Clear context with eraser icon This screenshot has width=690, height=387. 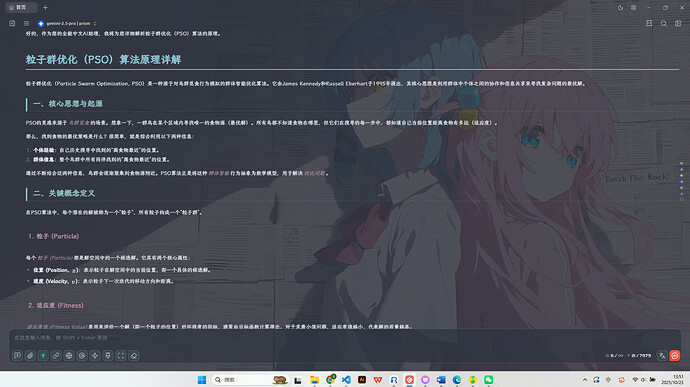click(134, 355)
